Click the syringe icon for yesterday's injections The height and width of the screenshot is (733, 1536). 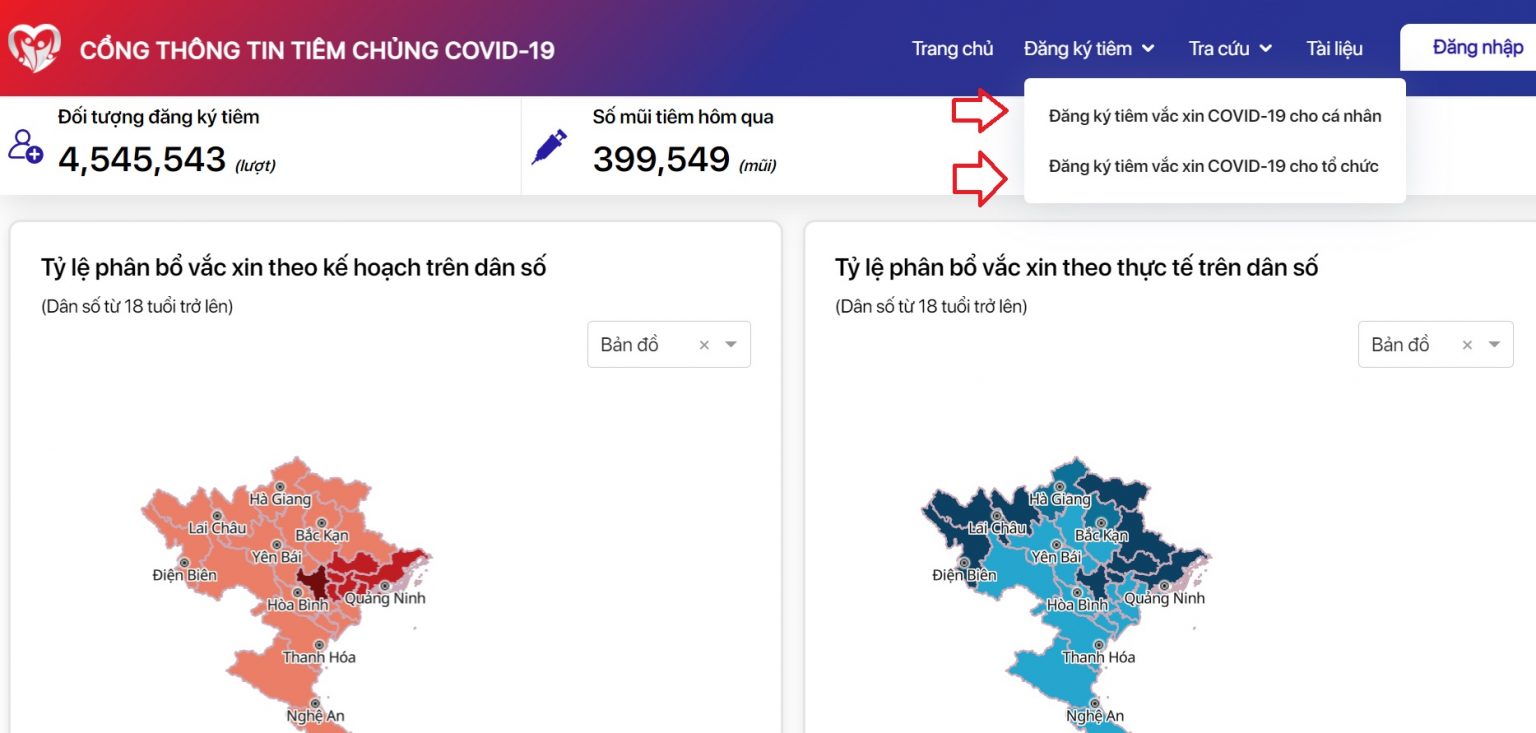[x=549, y=147]
